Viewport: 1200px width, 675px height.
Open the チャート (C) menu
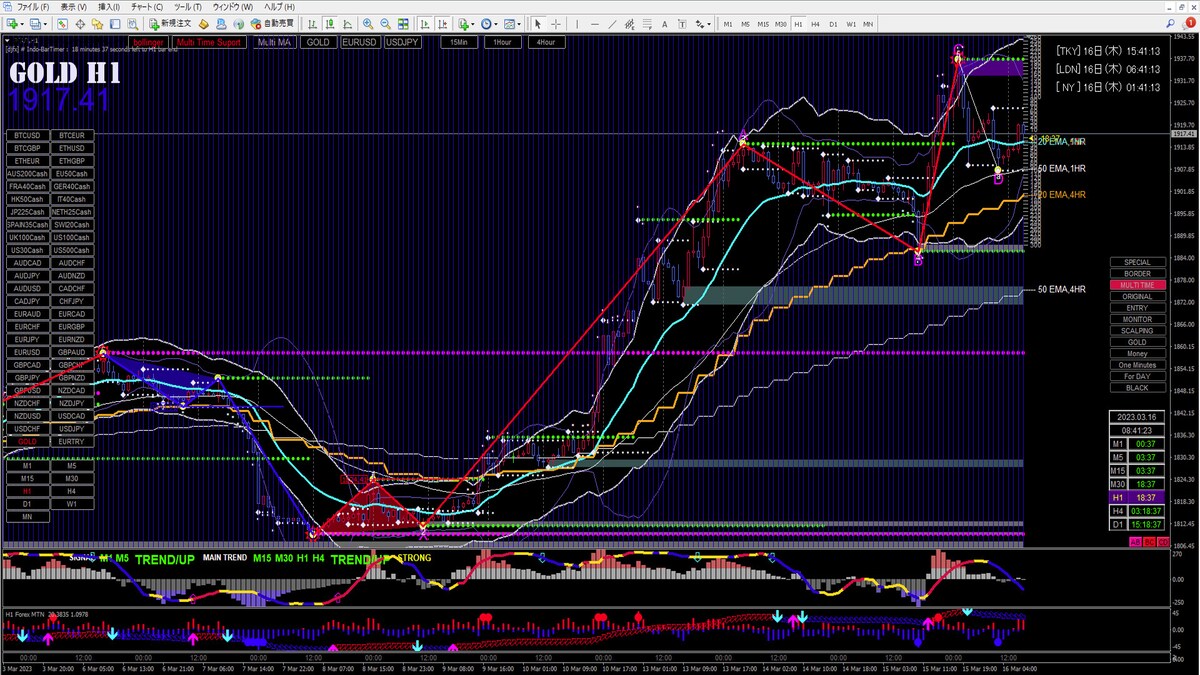[x=147, y=7]
